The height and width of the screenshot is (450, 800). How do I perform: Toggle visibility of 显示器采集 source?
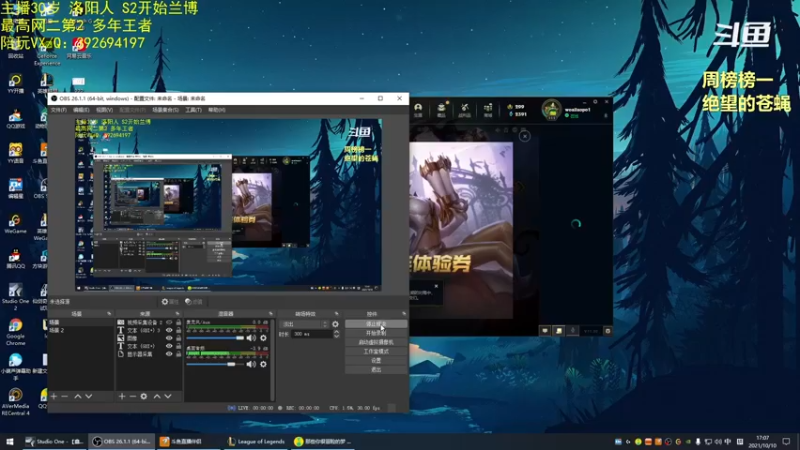tap(169, 354)
